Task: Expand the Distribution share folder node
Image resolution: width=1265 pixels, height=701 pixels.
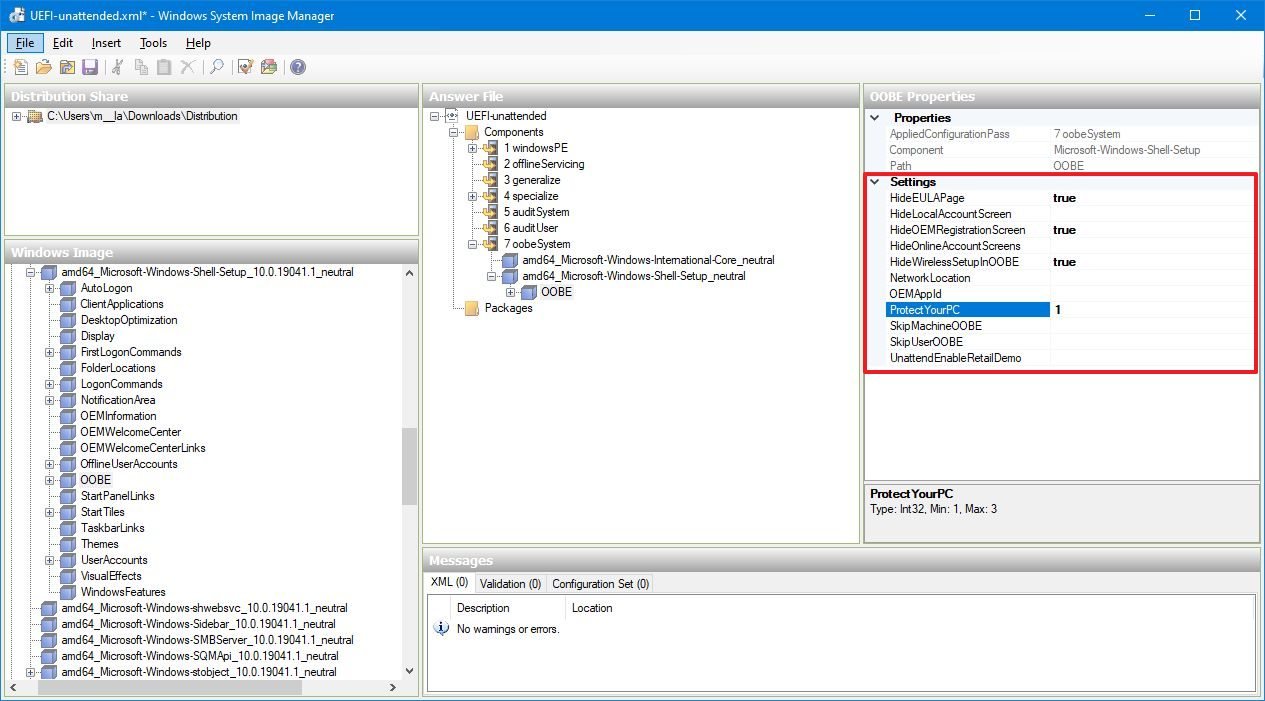Action: pos(17,116)
